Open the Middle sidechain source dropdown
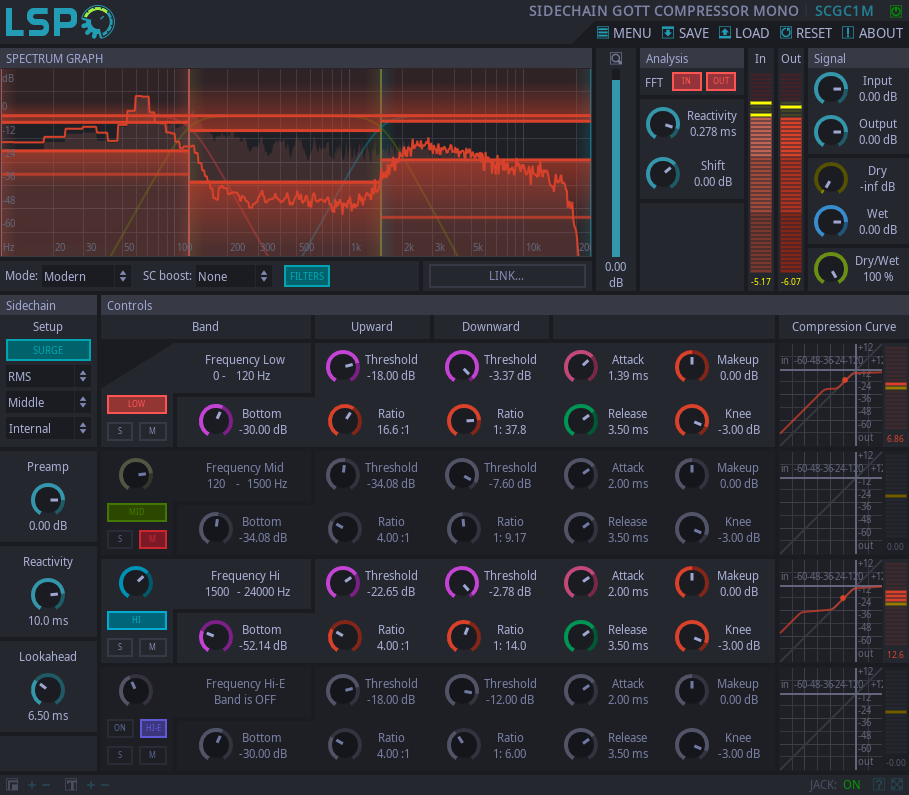909x795 pixels. pos(48,402)
